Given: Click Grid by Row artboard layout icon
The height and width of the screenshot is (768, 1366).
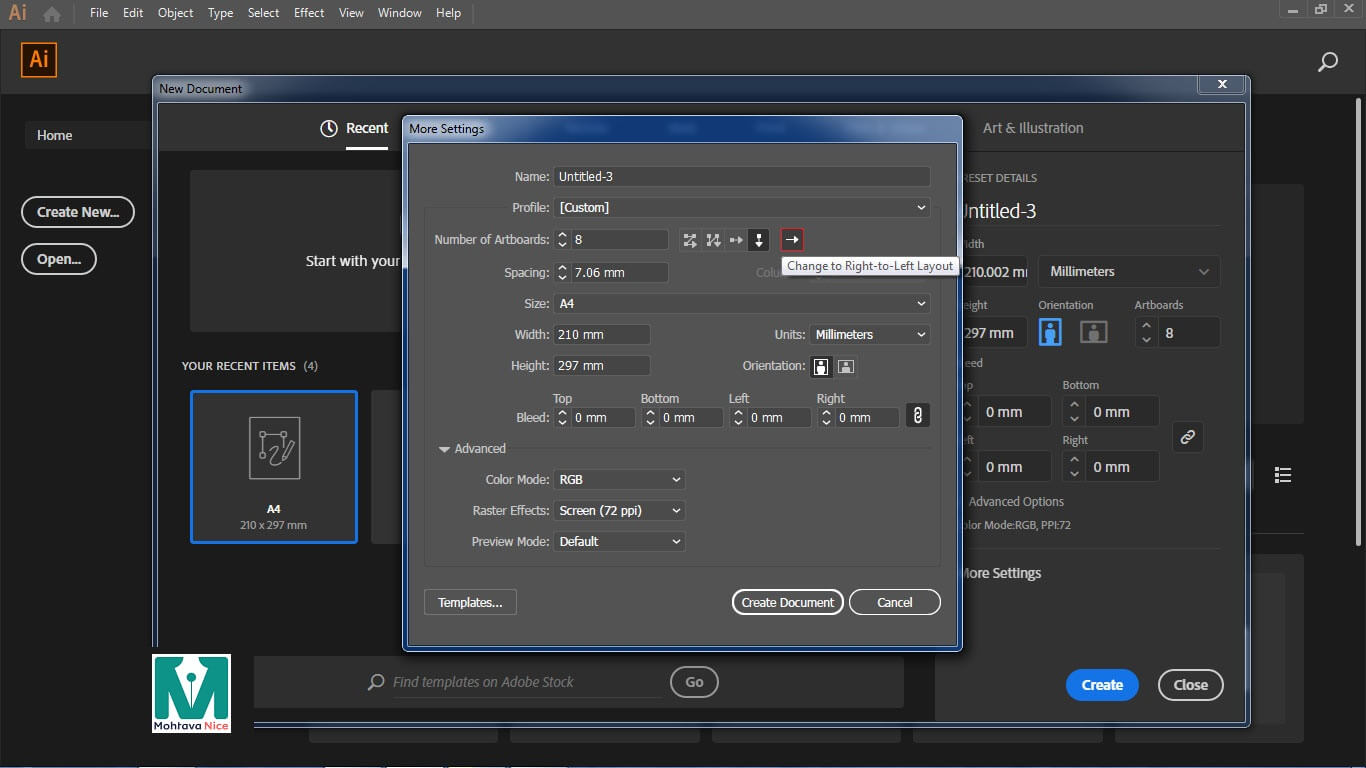Looking at the screenshot, I should pyautogui.click(x=690, y=240).
